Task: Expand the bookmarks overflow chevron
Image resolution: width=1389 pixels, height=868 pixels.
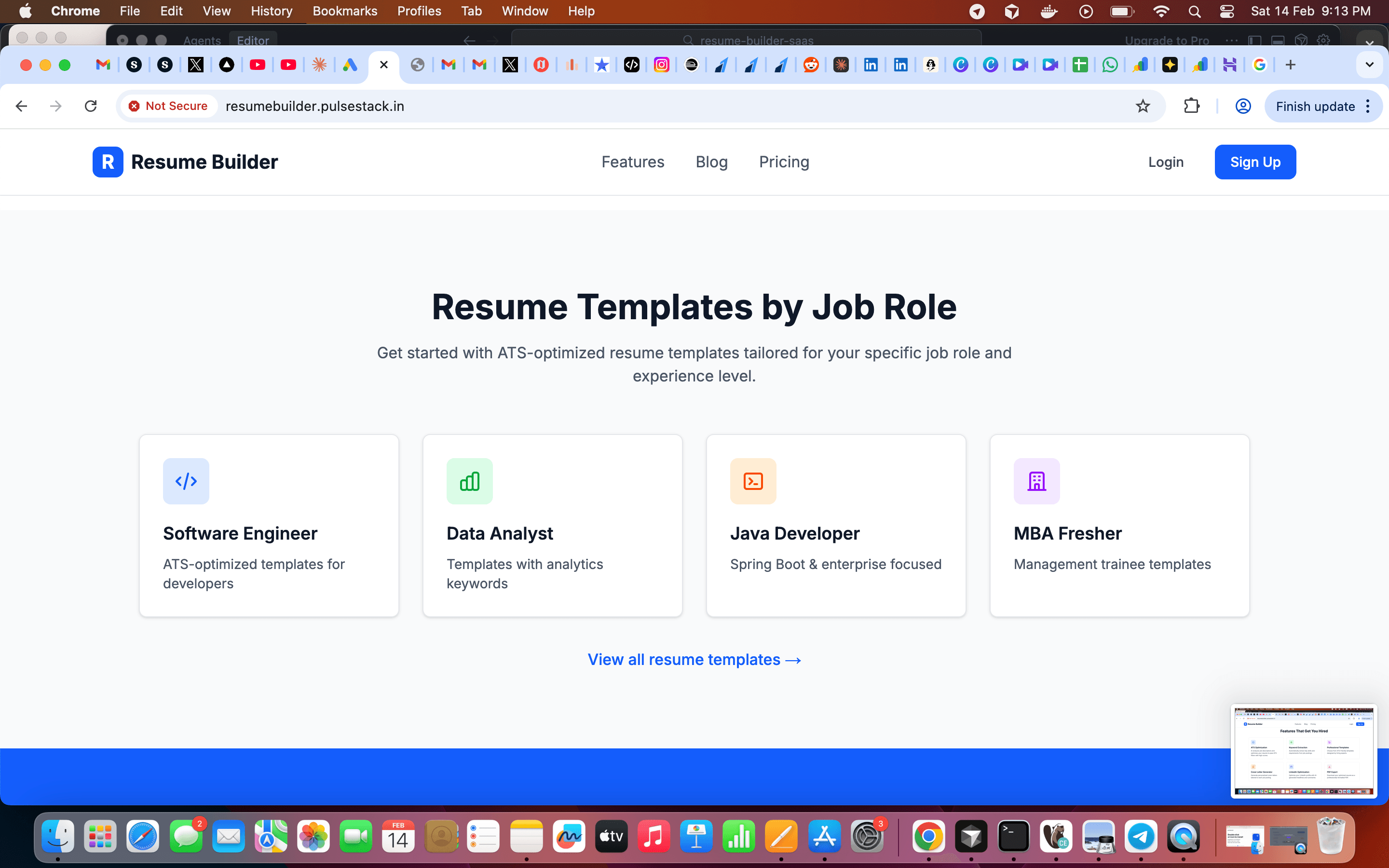Action: point(1370,64)
